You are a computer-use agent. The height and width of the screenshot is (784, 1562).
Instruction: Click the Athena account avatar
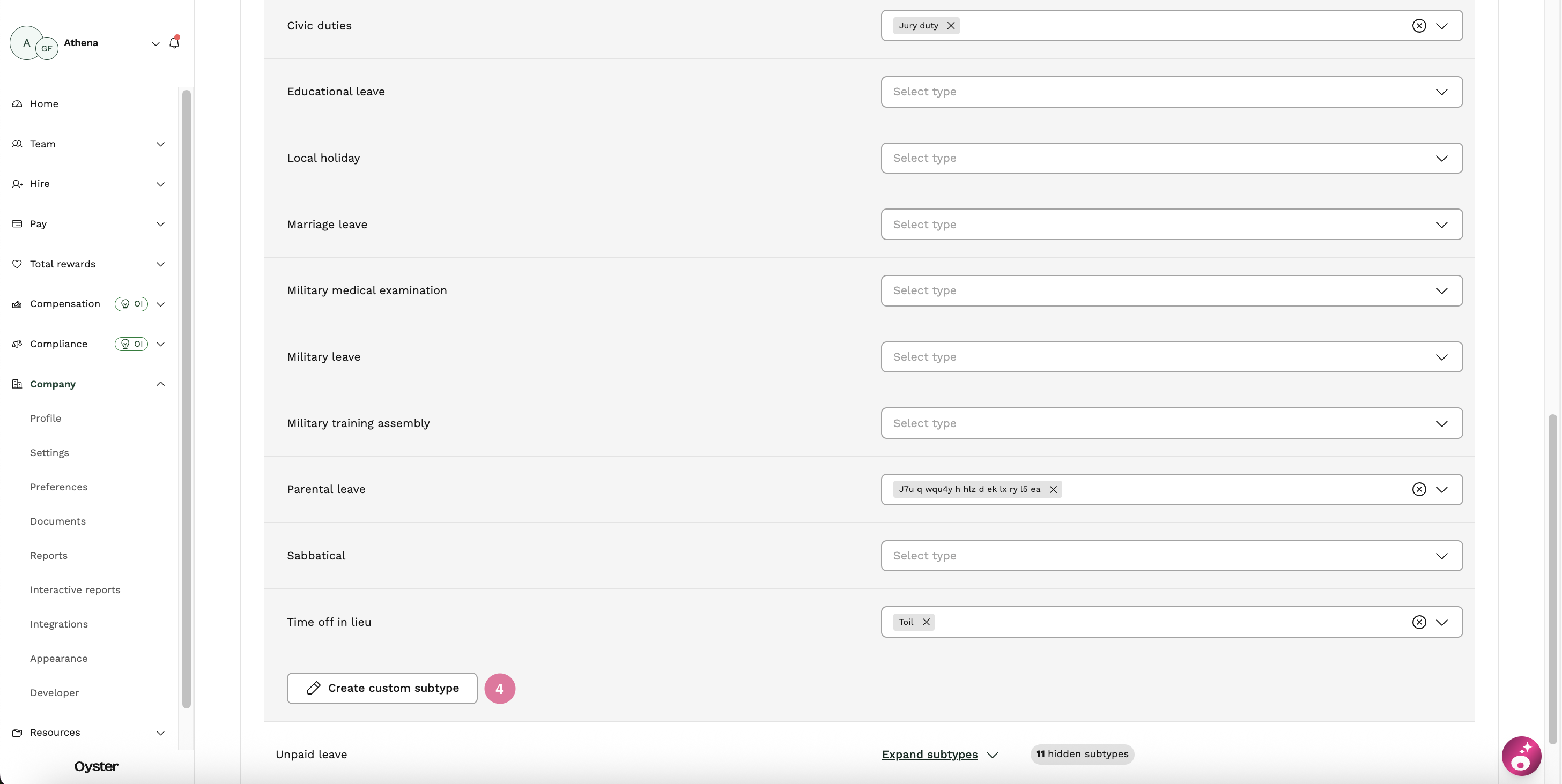pyautogui.click(x=33, y=43)
